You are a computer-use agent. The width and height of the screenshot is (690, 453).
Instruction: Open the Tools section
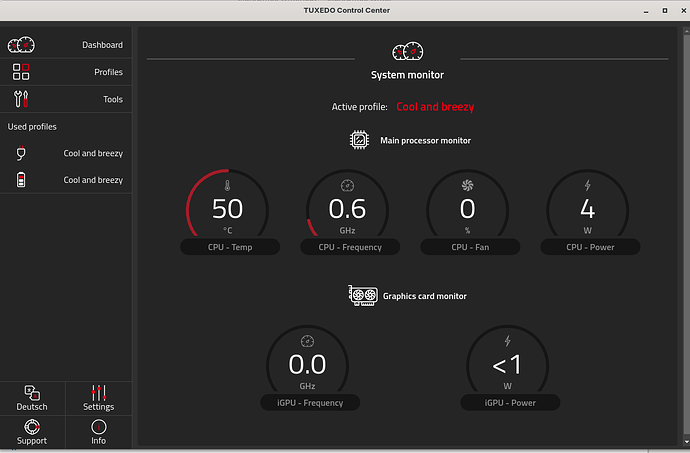pos(66,99)
